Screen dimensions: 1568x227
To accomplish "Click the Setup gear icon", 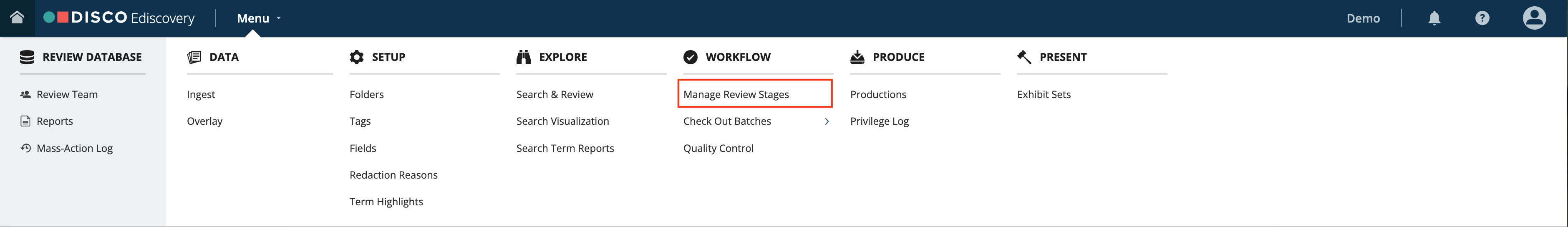I will coord(357,57).
